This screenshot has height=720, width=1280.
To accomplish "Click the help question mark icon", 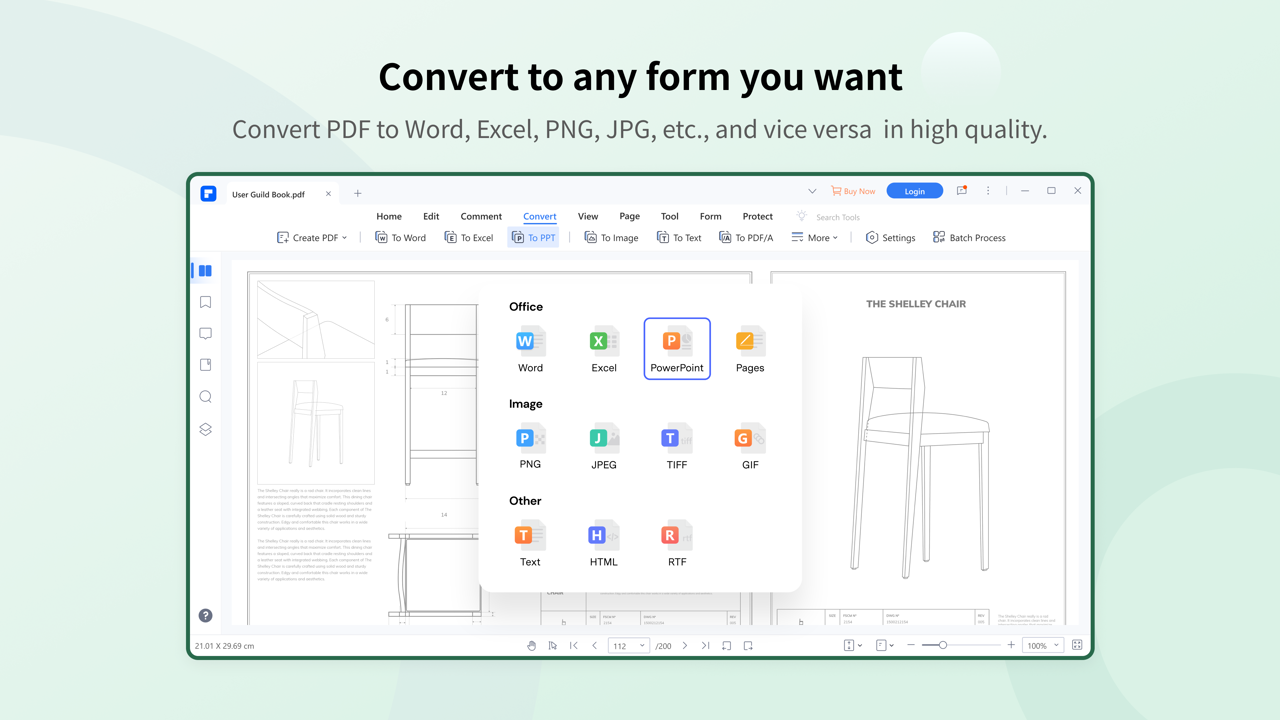I will pos(205,616).
